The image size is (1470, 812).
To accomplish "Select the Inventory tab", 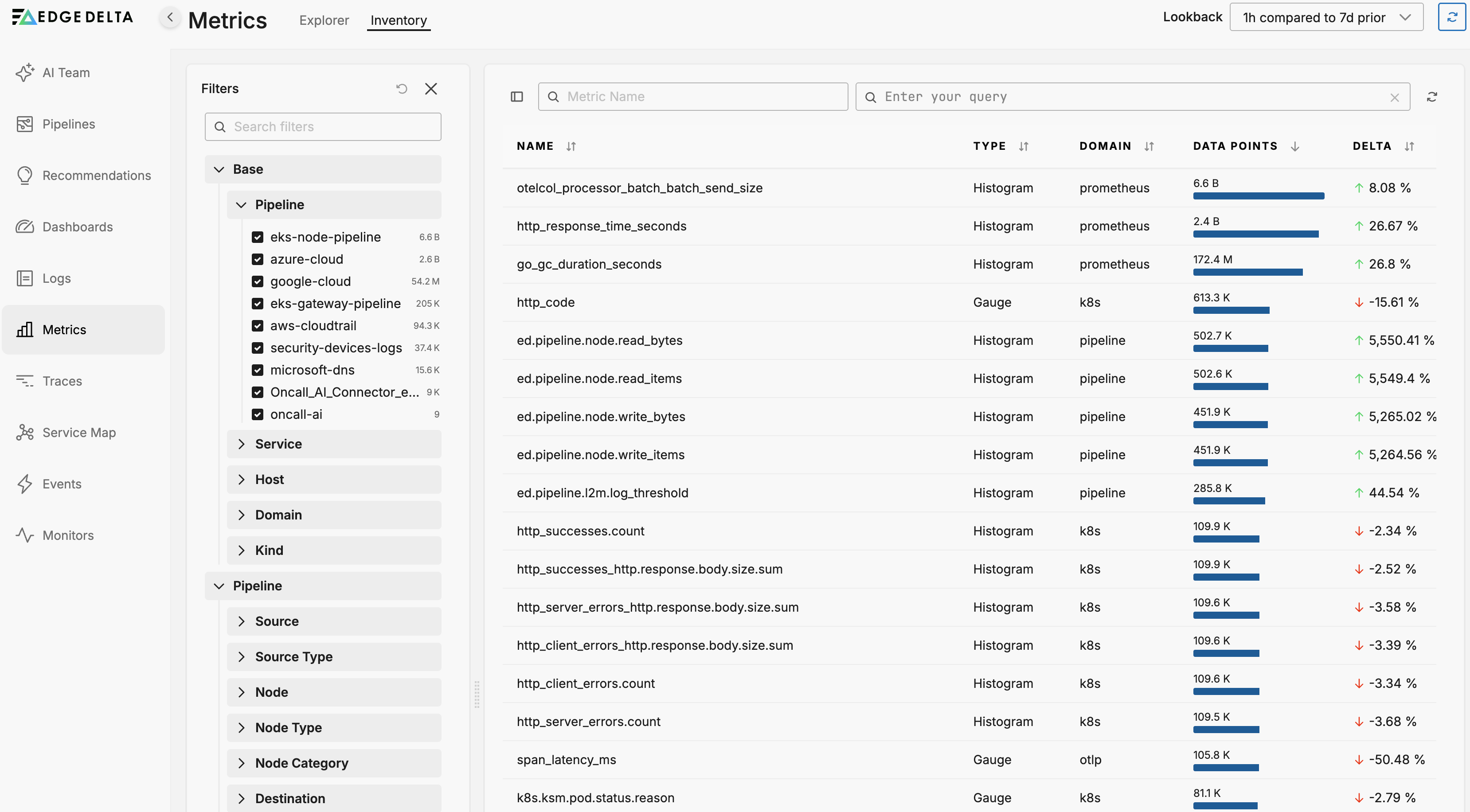I will click(x=399, y=20).
